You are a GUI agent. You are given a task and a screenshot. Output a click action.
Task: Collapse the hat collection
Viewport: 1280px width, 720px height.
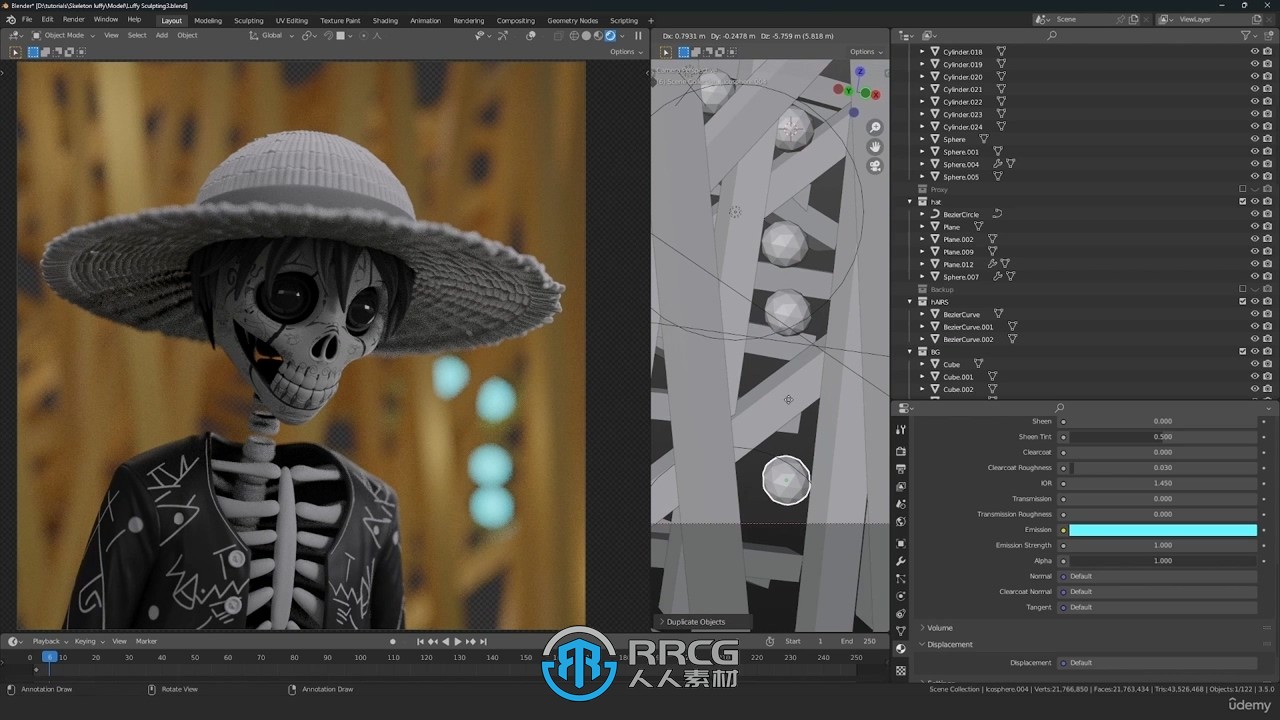click(910, 202)
